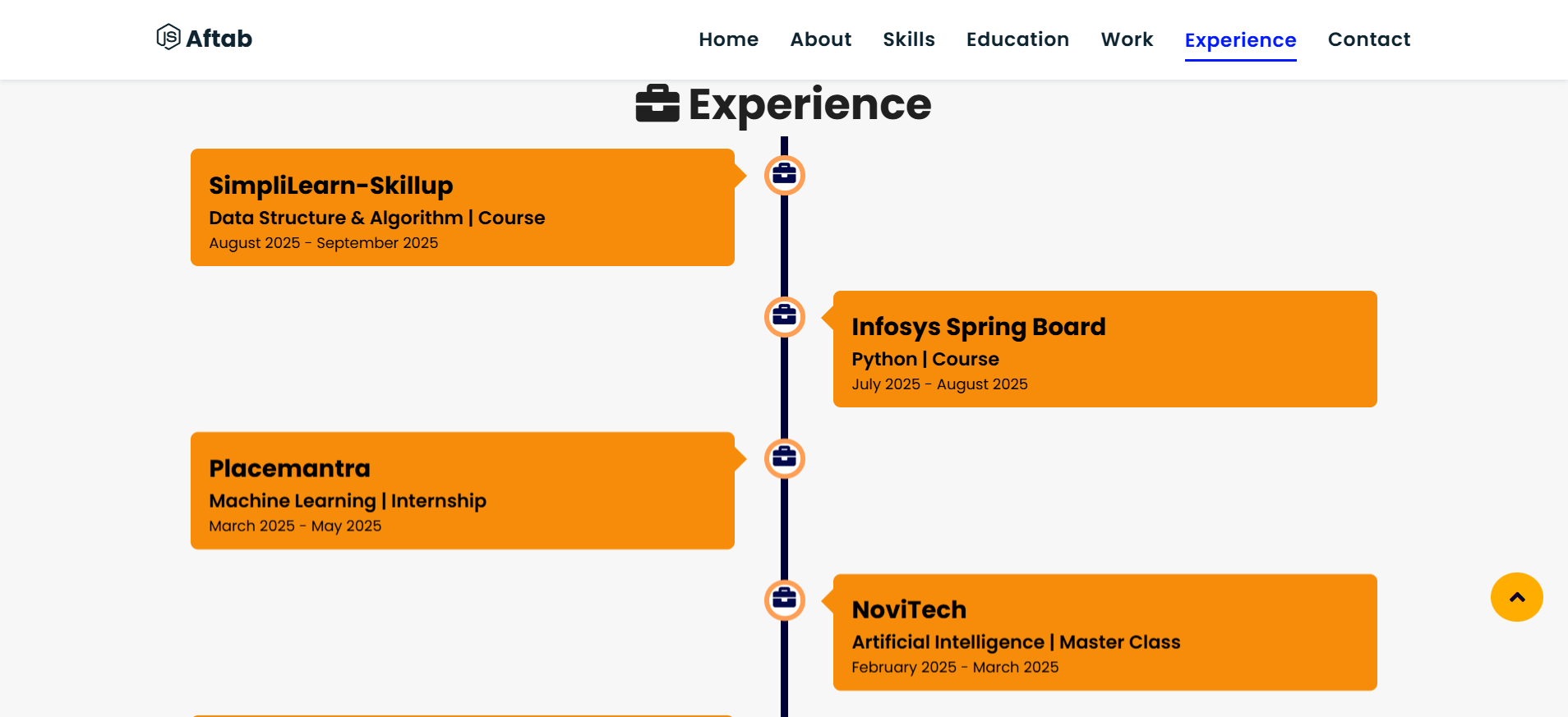The width and height of the screenshot is (1568, 717).
Task: Navigate to the Skills section
Action: 908,39
